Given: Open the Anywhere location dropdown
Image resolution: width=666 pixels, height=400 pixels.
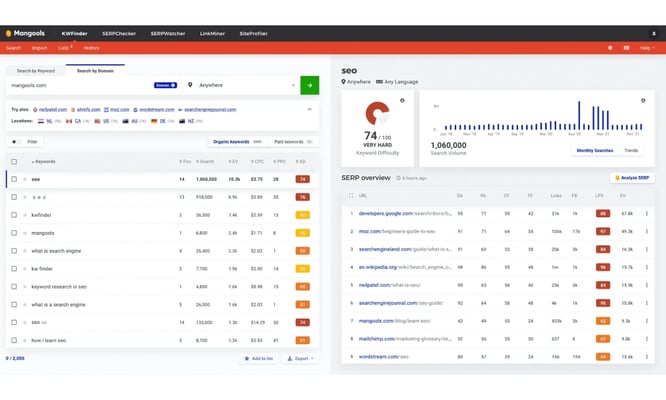Looking at the screenshot, I should tap(241, 85).
